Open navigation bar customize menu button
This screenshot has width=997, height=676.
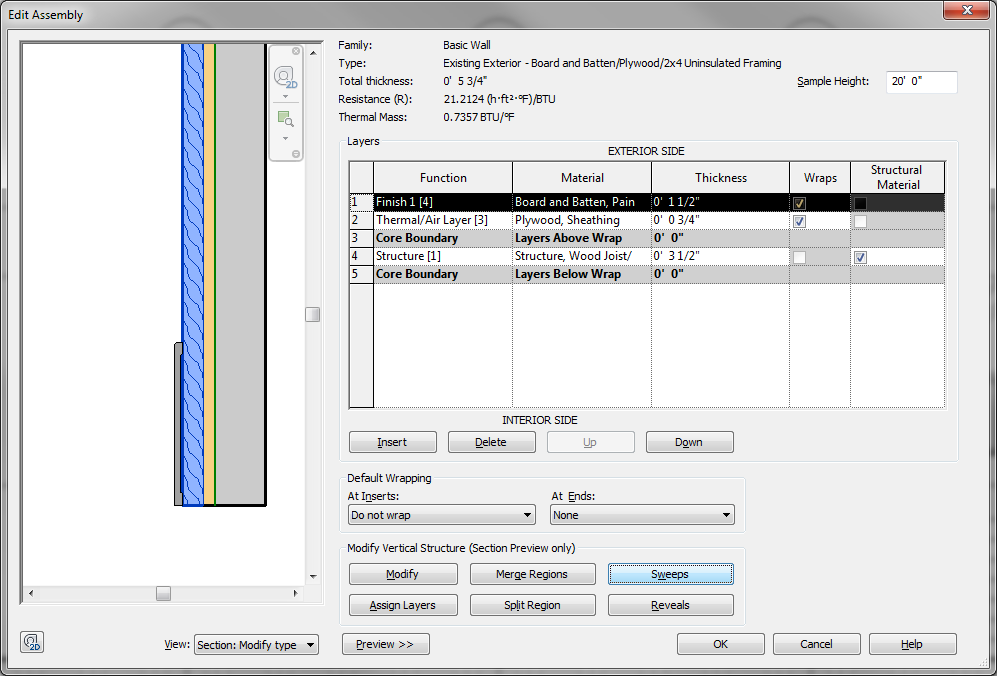(296, 154)
